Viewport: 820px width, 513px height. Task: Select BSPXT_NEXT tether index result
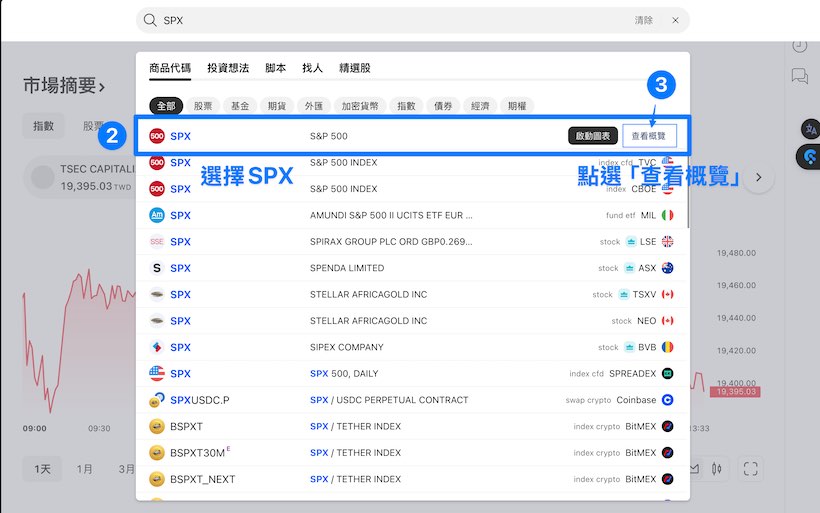tap(412, 479)
